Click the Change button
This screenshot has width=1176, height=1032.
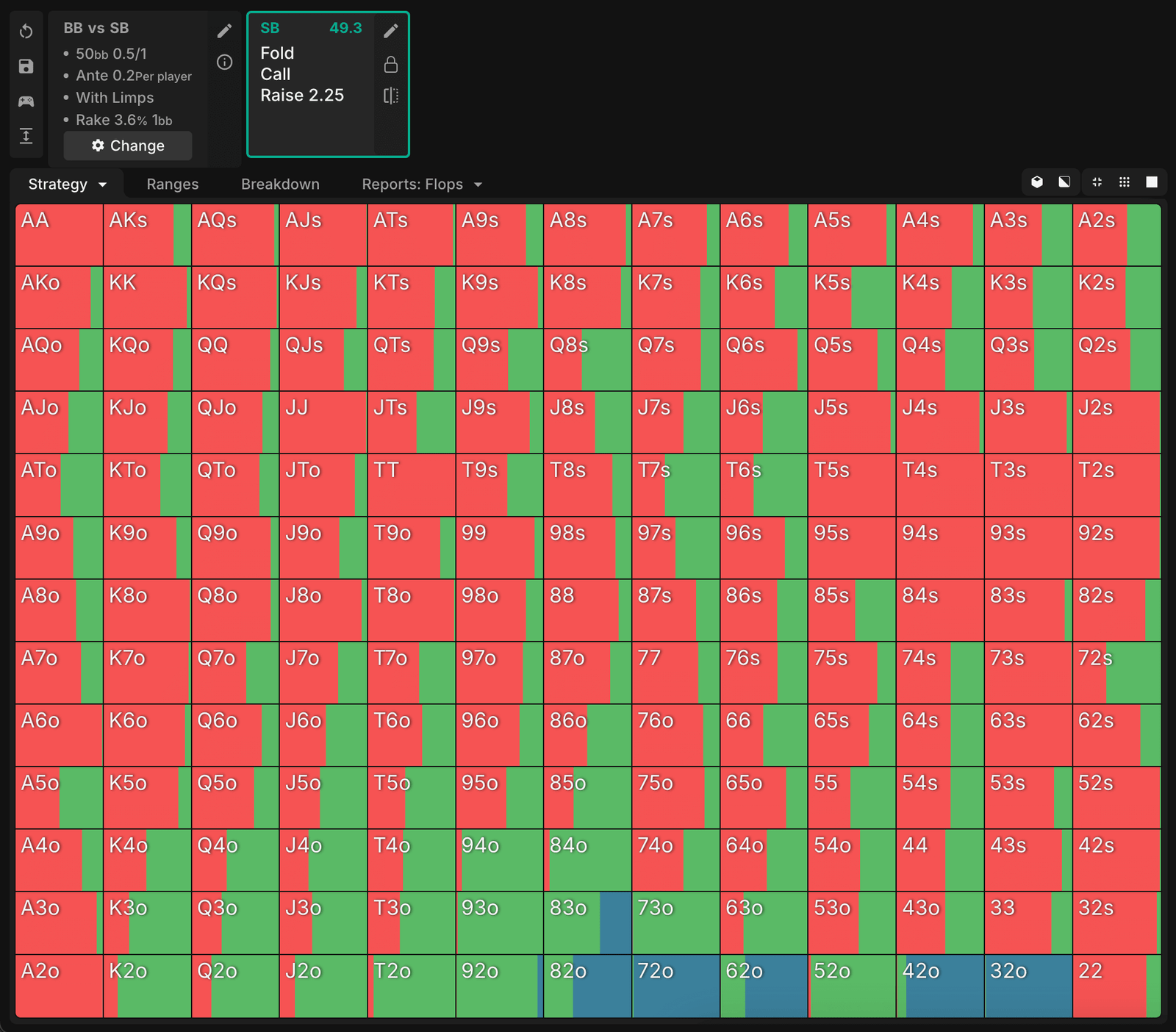pos(128,146)
